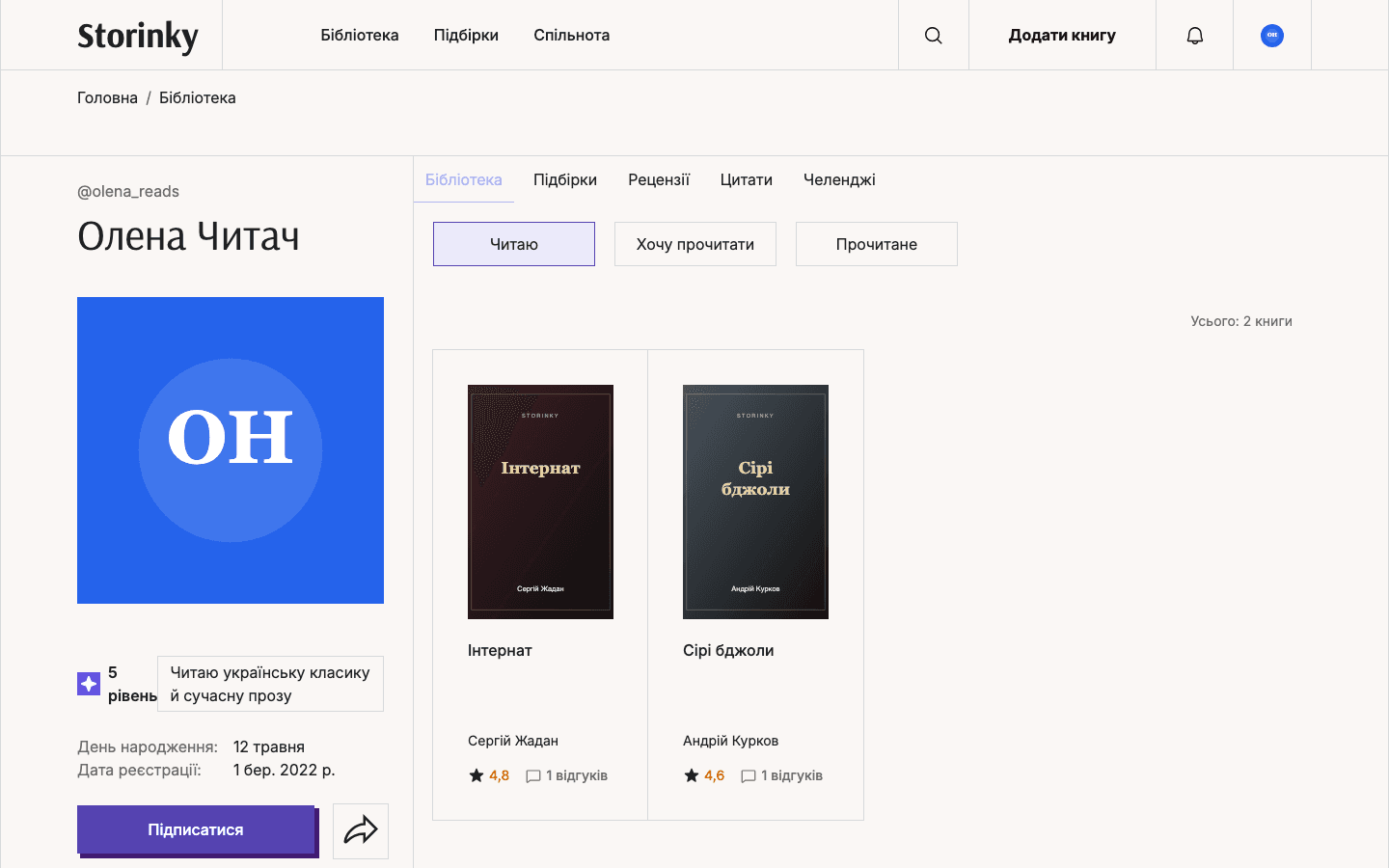Screen dimensions: 1389x868
Task: Click the level 5 star badge icon
Action: pyautogui.click(x=89, y=684)
